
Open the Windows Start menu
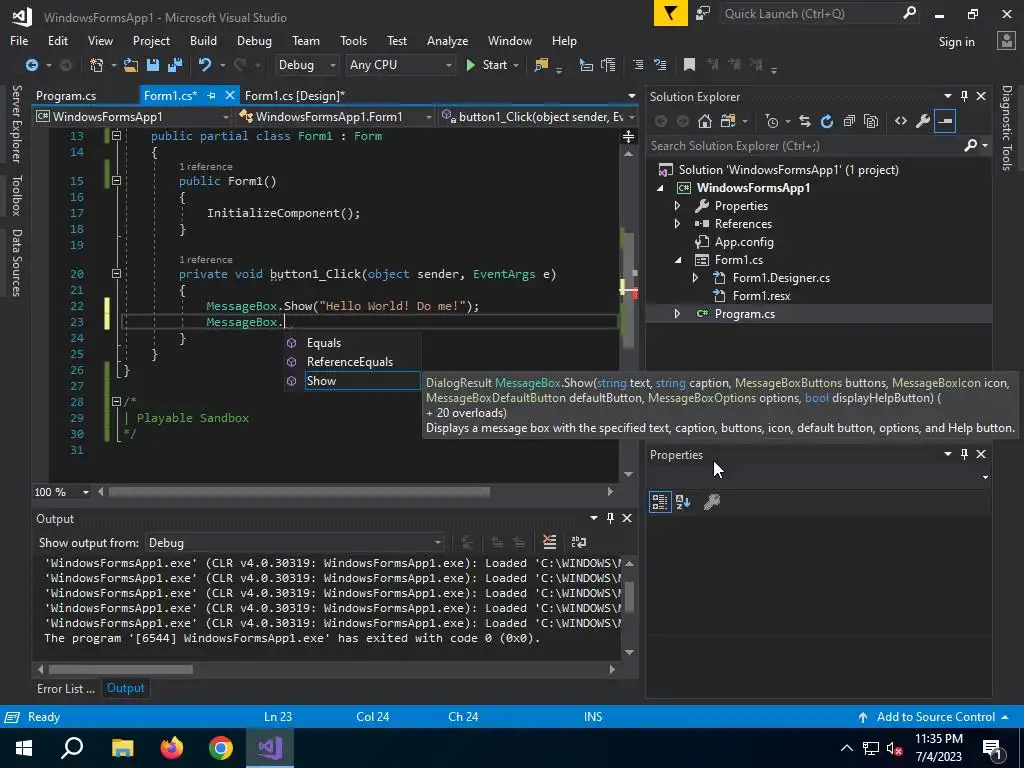click(24, 748)
